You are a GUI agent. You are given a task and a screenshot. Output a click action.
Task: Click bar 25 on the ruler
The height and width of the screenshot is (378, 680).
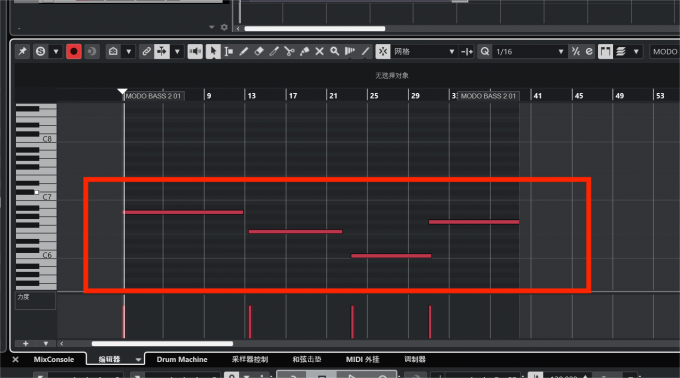(x=374, y=96)
